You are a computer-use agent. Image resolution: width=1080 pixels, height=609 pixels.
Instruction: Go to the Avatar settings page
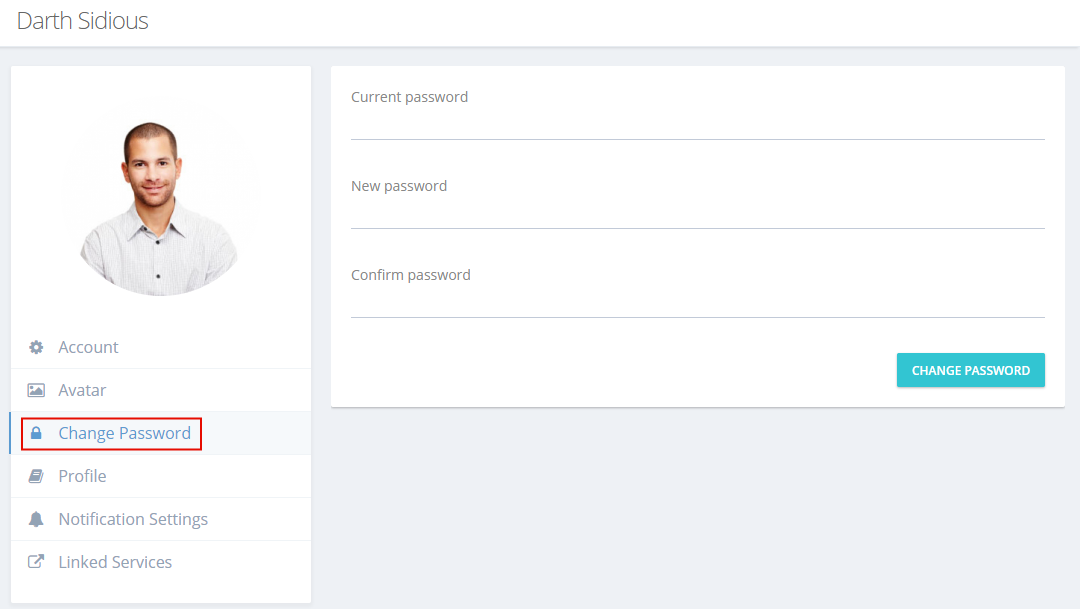pos(161,391)
